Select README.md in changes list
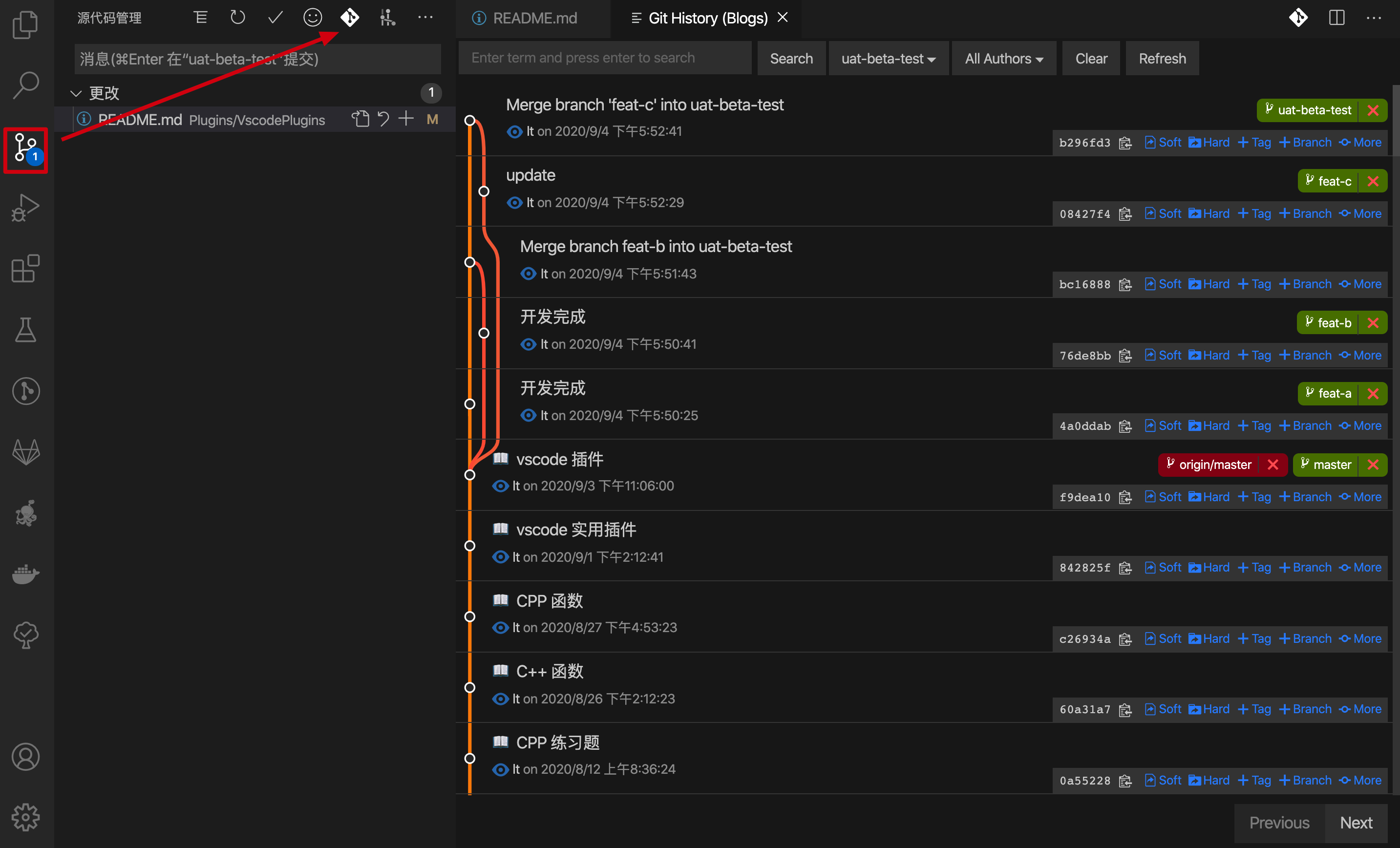The image size is (1400, 848). click(255, 119)
